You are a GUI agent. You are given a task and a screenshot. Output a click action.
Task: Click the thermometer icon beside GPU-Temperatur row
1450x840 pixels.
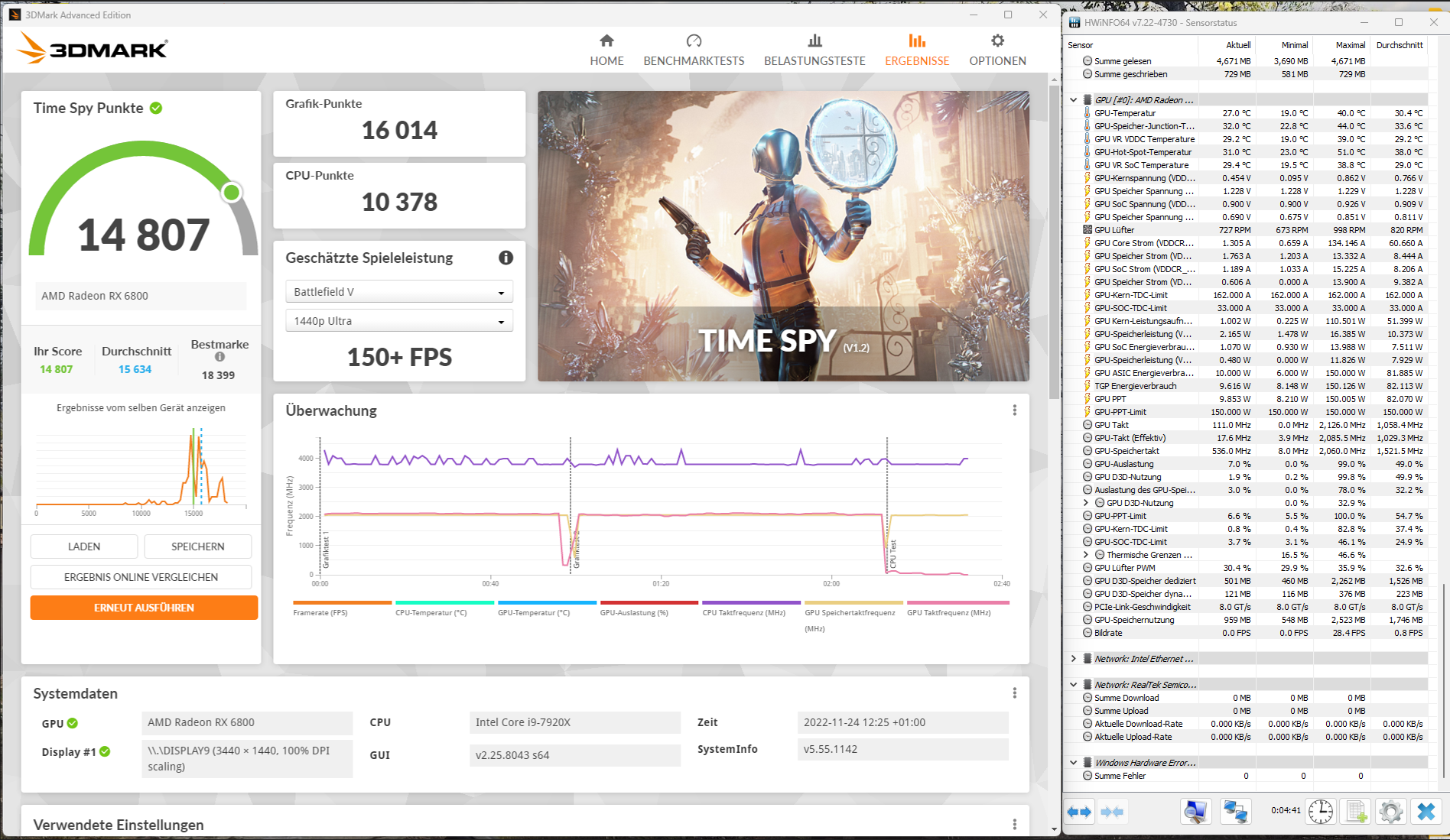[1087, 113]
